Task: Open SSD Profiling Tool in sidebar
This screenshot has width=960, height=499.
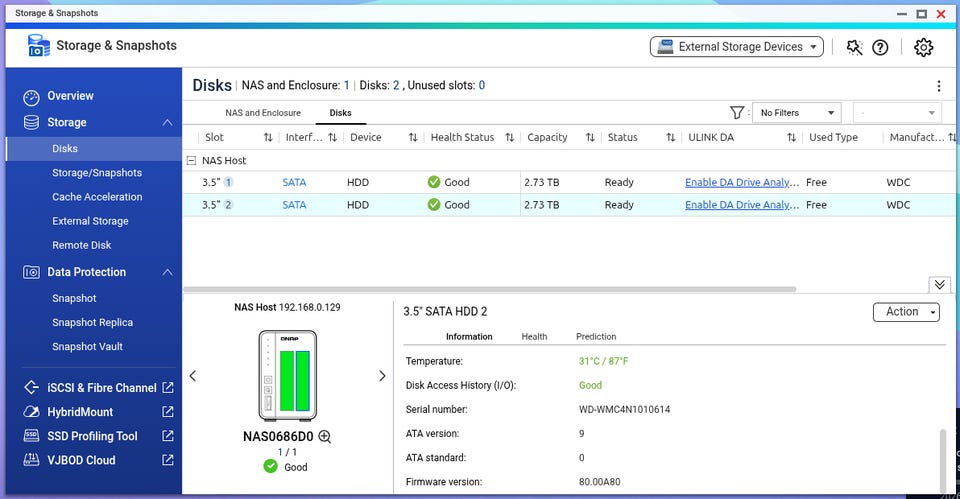Action: point(94,436)
